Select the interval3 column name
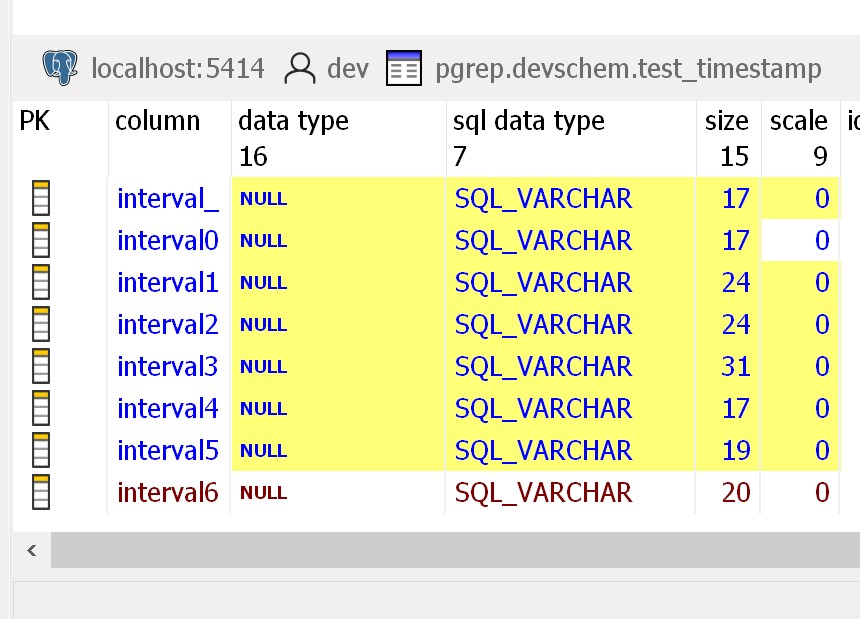This screenshot has height=619, width=860. coord(167,366)
